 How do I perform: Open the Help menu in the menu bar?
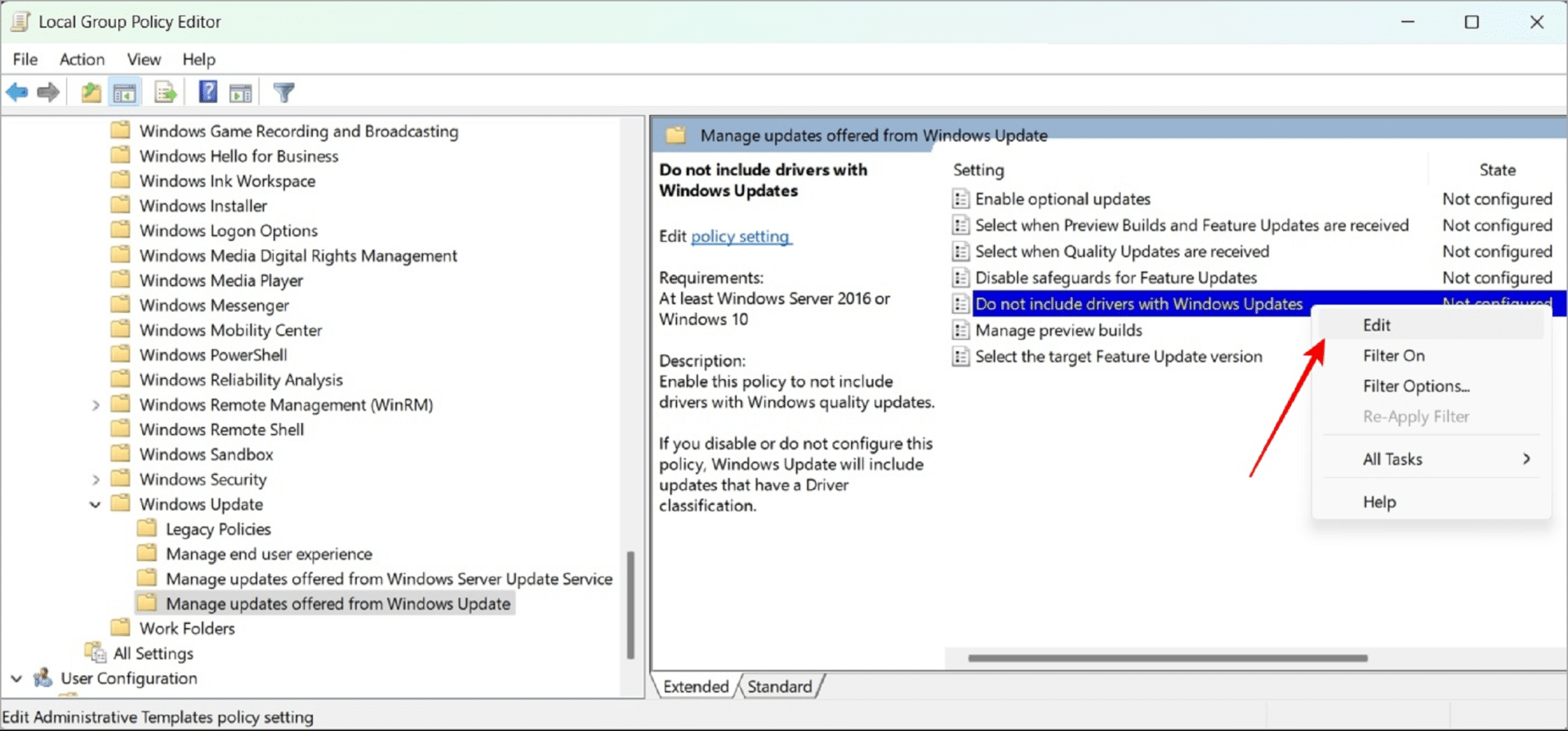(x=198, y=59)
